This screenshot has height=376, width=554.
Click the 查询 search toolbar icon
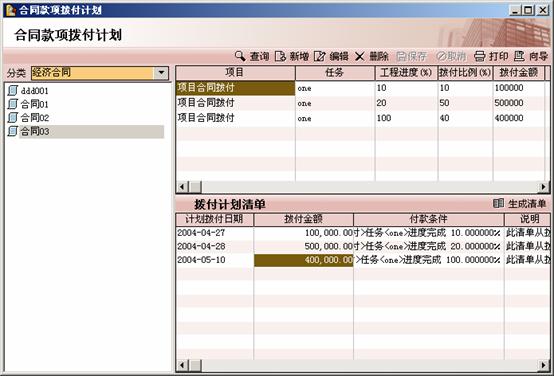[240, 56]
